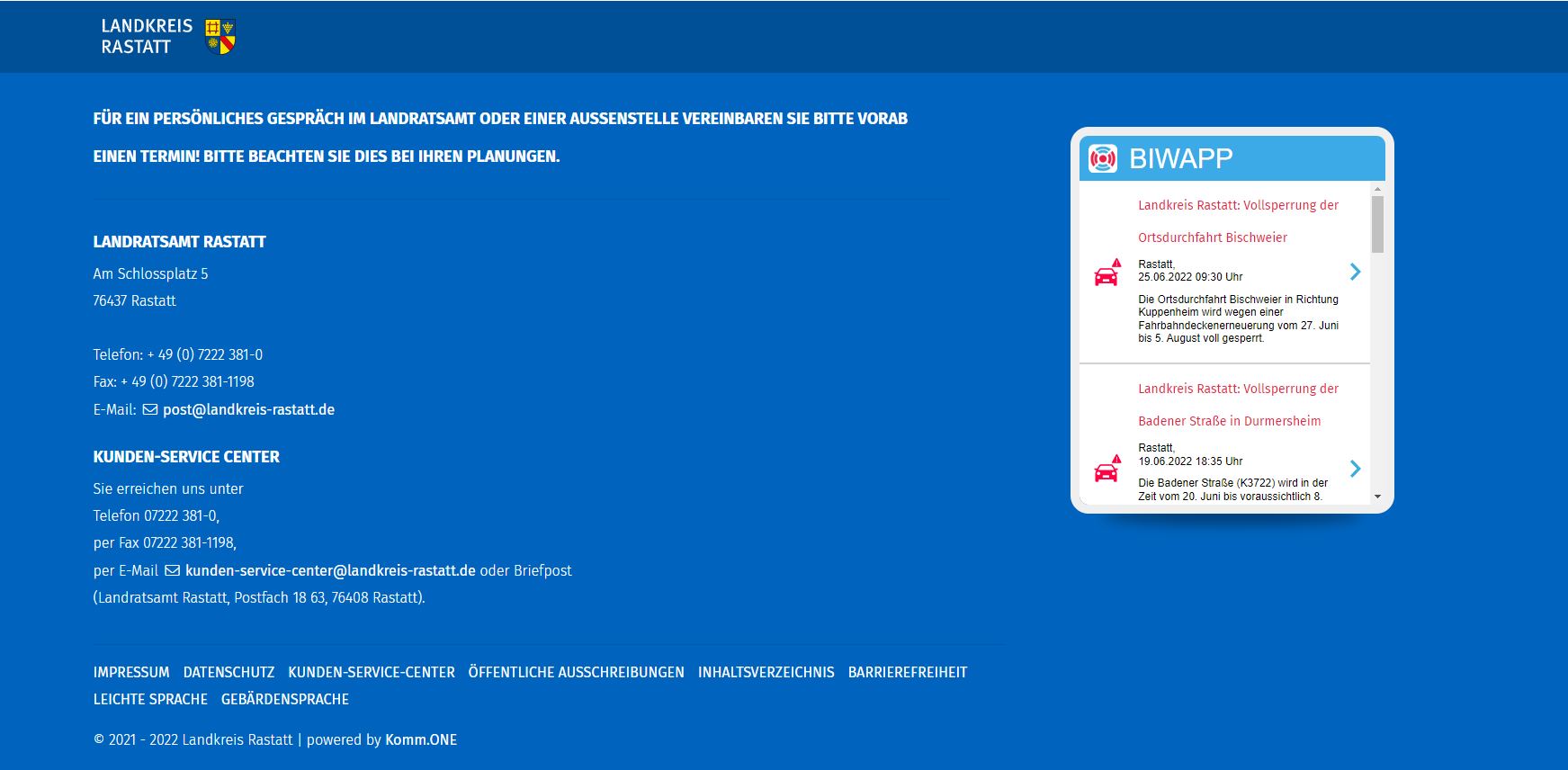This screenshot has height=770, width=1568.
Task: Open the Datenschutz footer link
Action: click(x=228, y=672)
